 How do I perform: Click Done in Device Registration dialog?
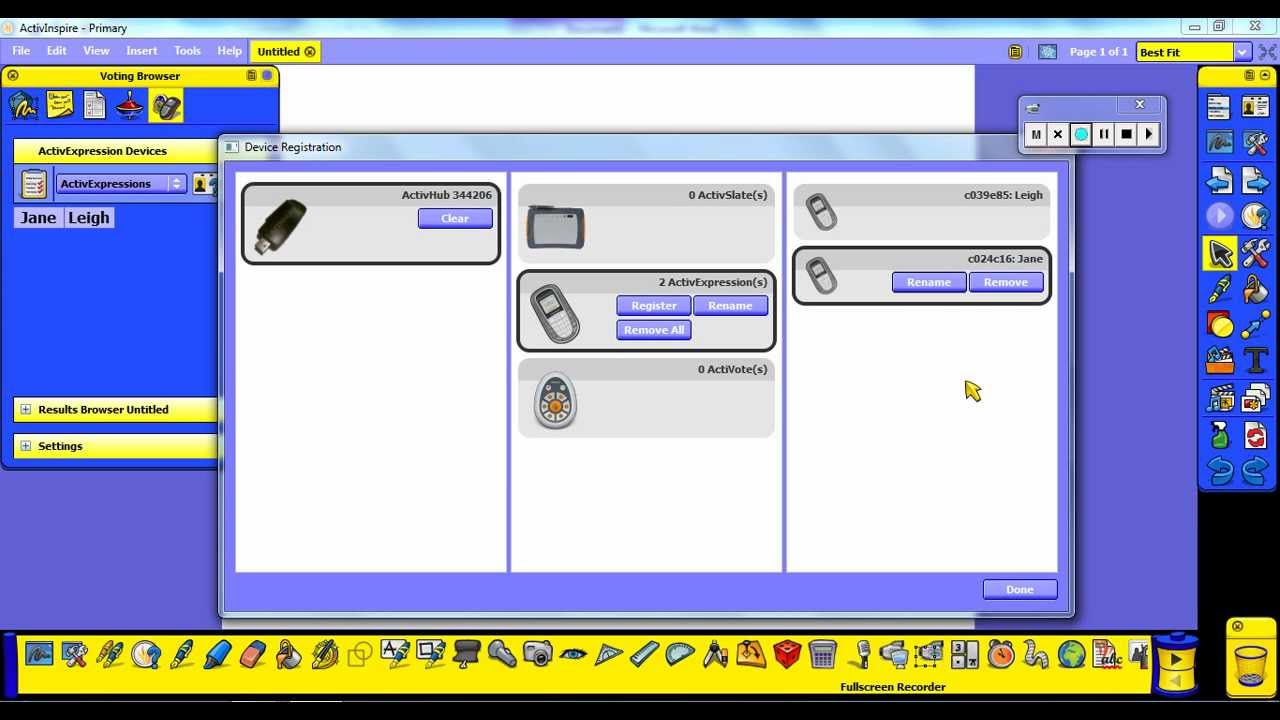point(1020,589)
